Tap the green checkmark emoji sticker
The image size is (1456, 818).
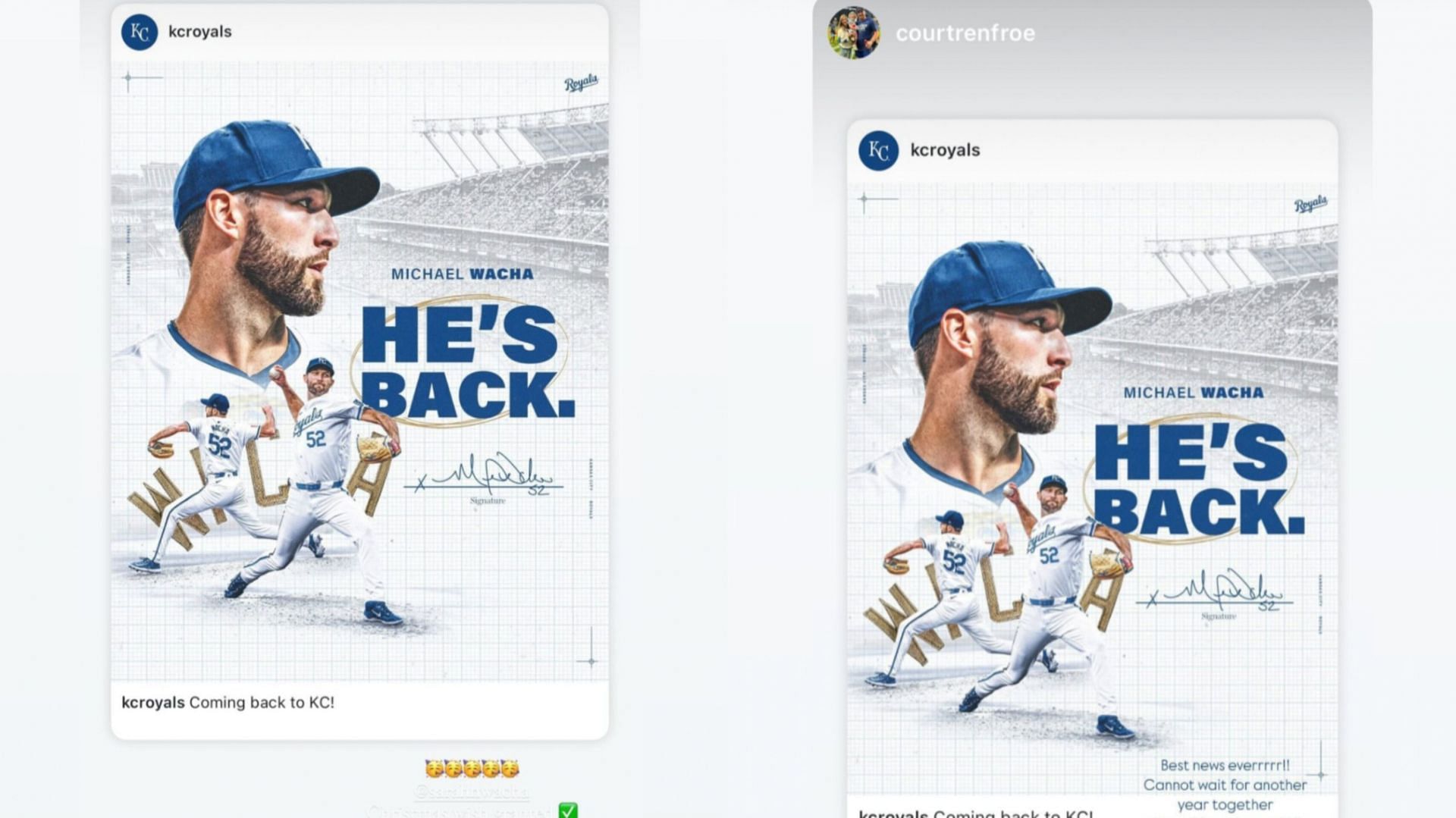tap(568, 810)
